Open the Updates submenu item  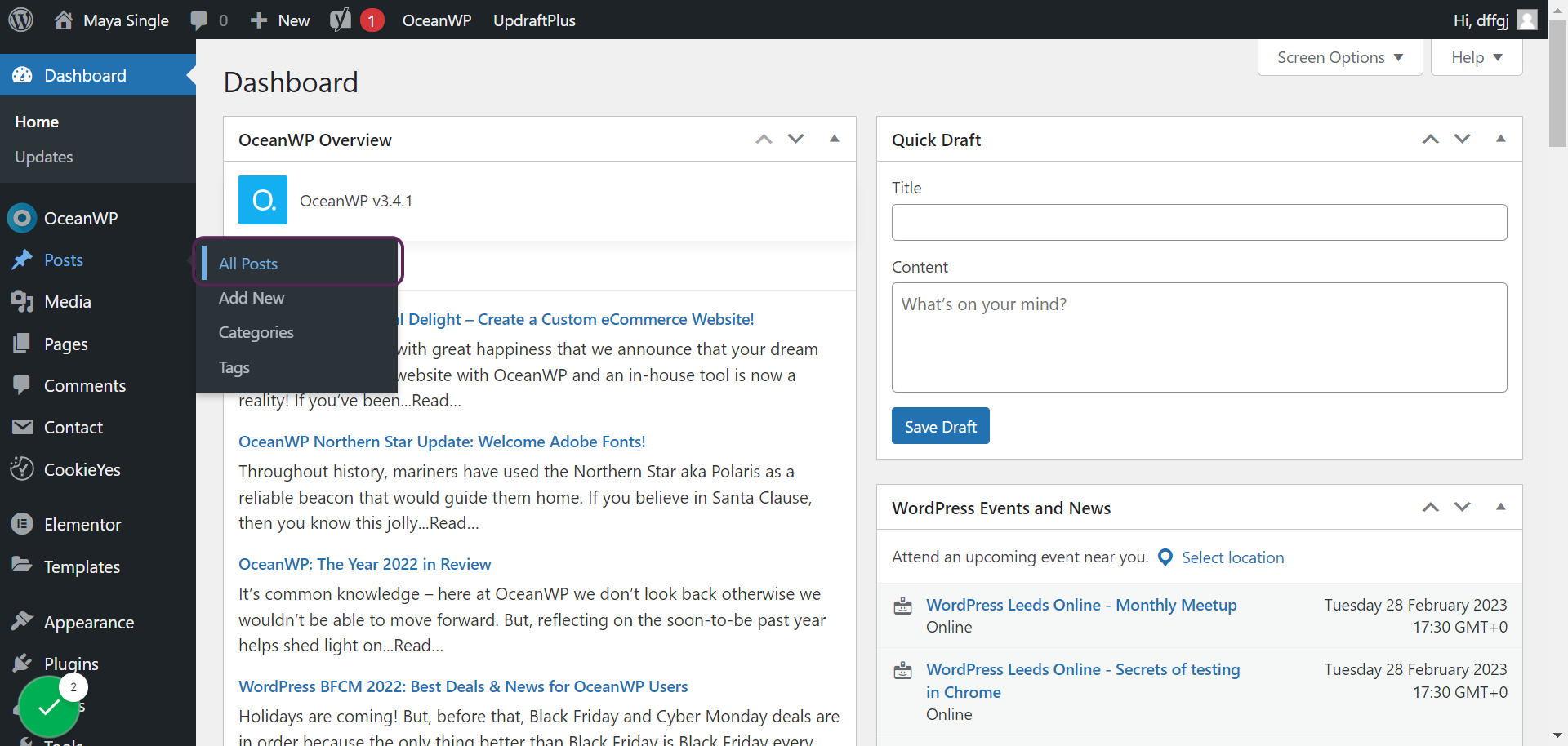coord(44,157)
